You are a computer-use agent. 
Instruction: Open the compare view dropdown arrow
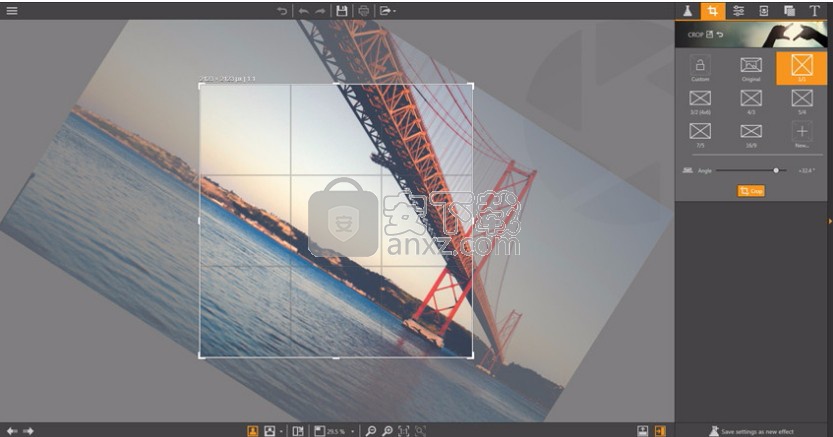point(280,431)
